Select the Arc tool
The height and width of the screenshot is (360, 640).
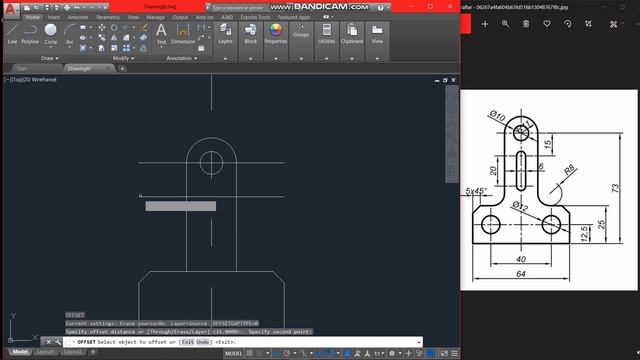pos(70,34)
